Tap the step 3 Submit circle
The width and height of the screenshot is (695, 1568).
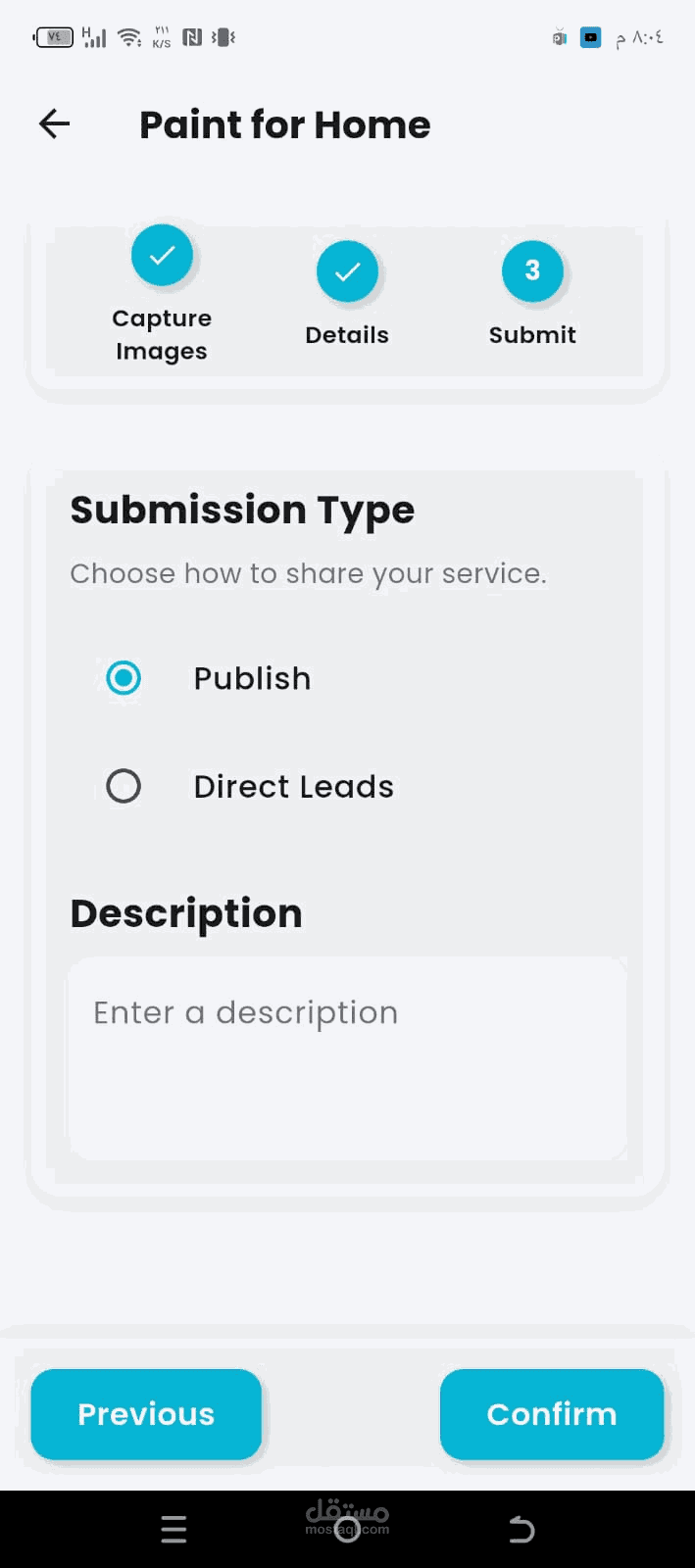pos(532,271)
